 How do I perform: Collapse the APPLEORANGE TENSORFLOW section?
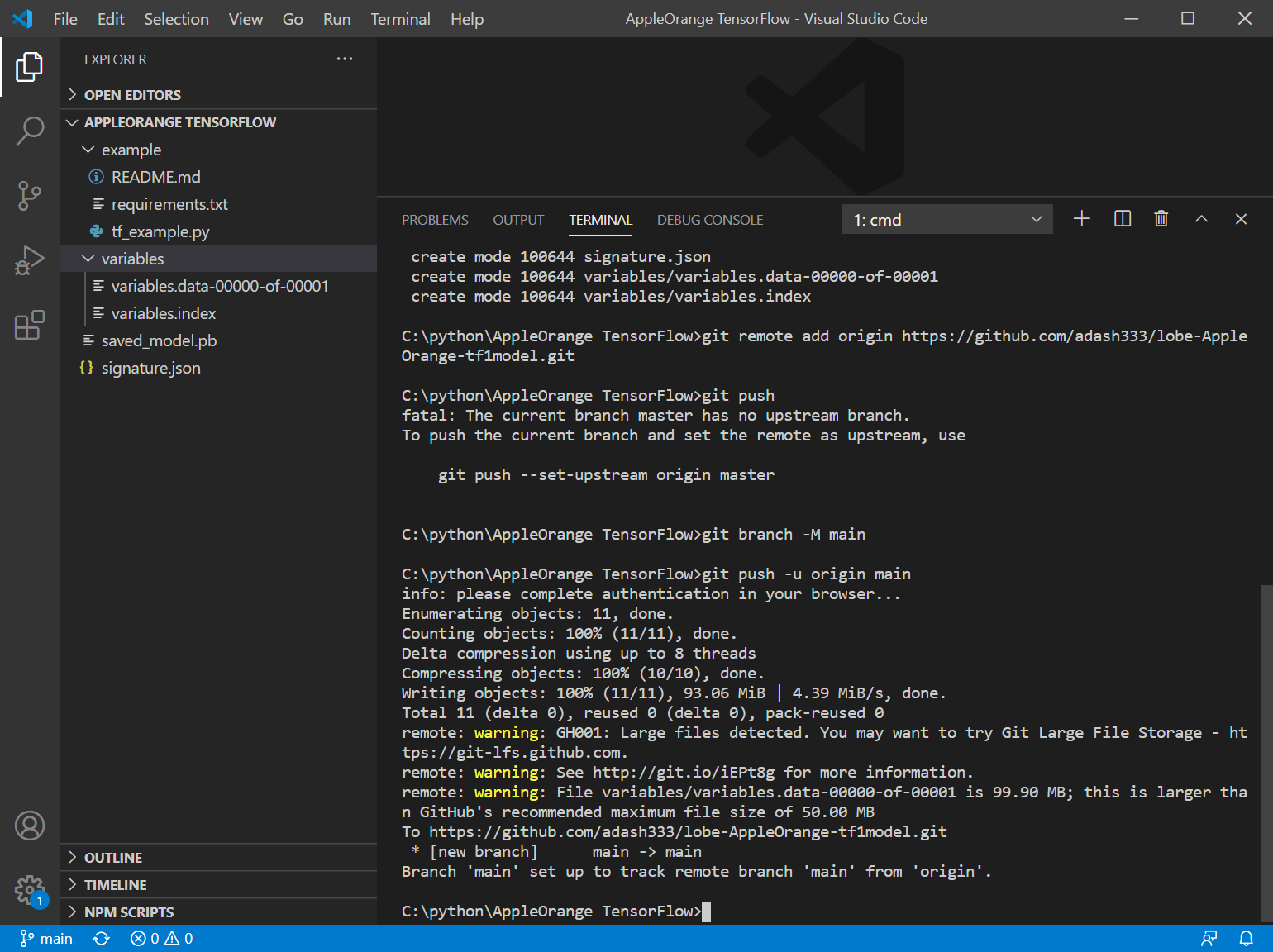pos(218,122)
